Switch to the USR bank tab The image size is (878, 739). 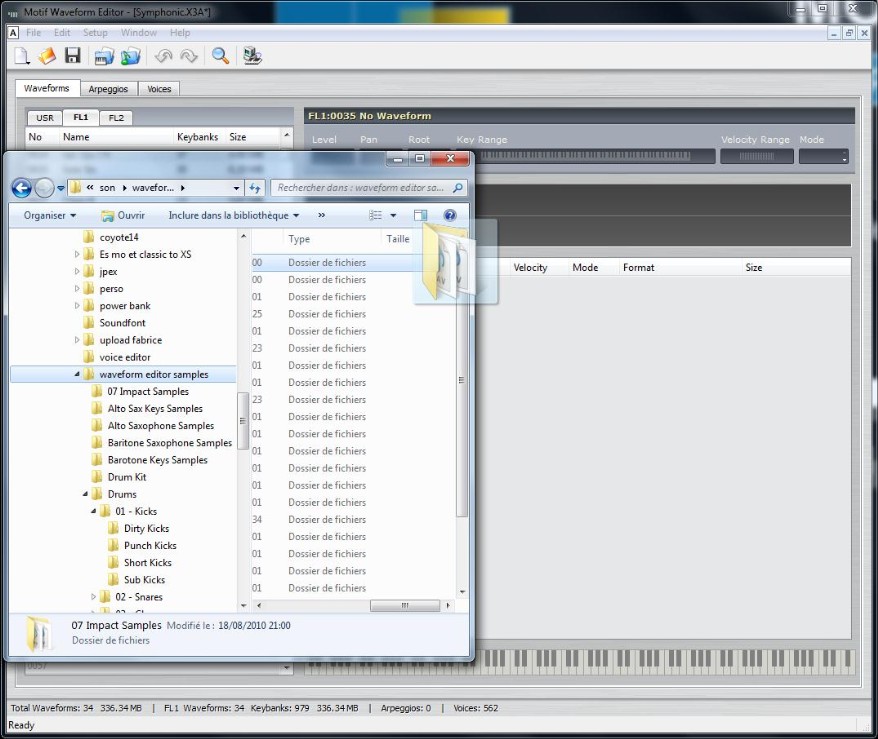45,118
